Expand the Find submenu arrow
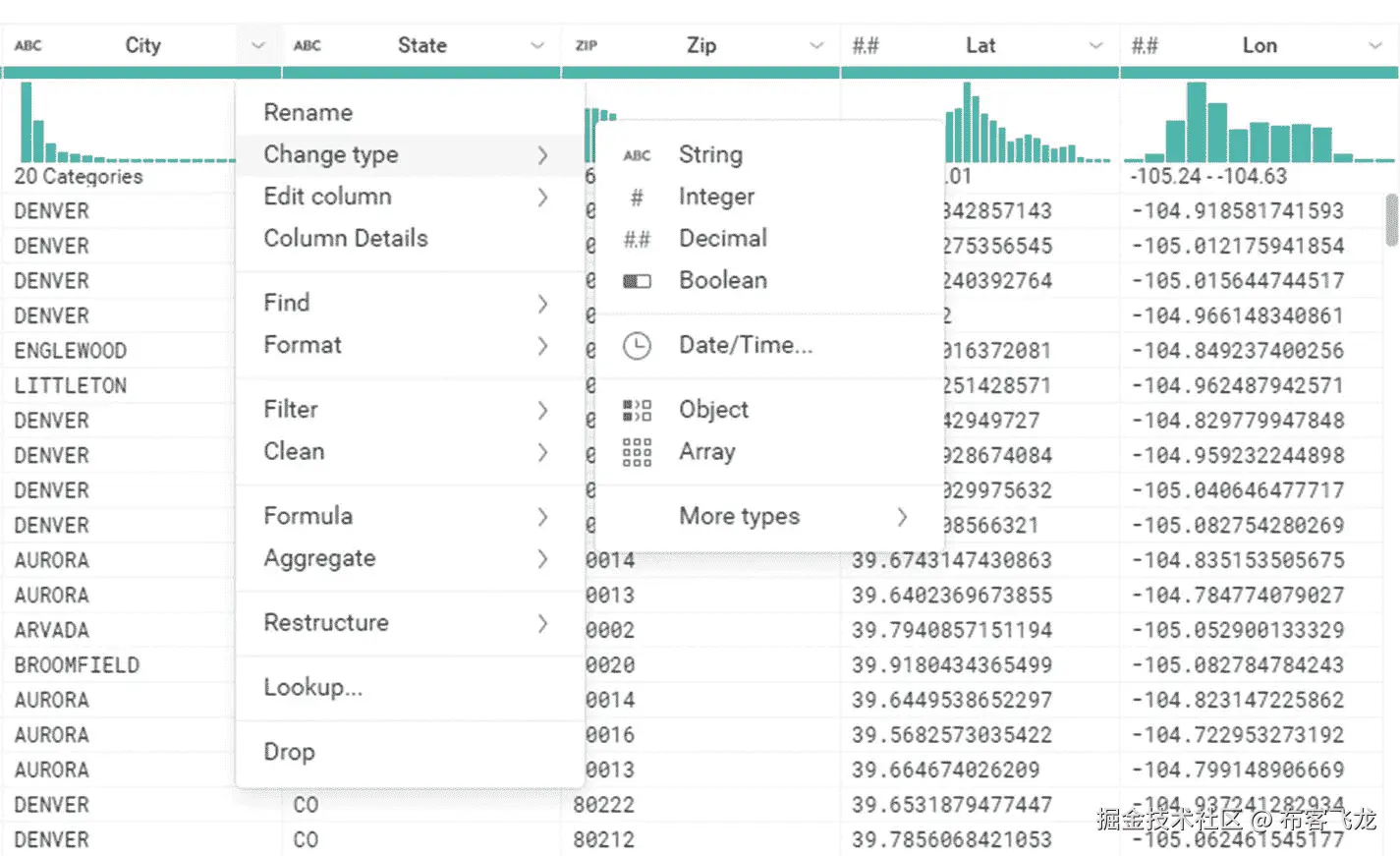 pos(542,304)
